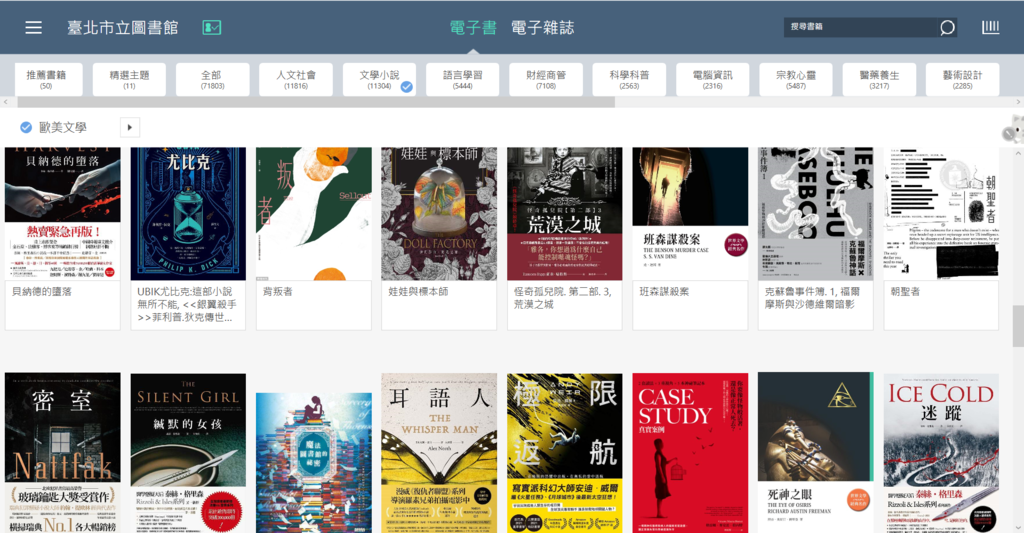The width and height of the screenshot is (1024, 533).
Task: Click the category horizontal scrollbar
Action: 316,103
